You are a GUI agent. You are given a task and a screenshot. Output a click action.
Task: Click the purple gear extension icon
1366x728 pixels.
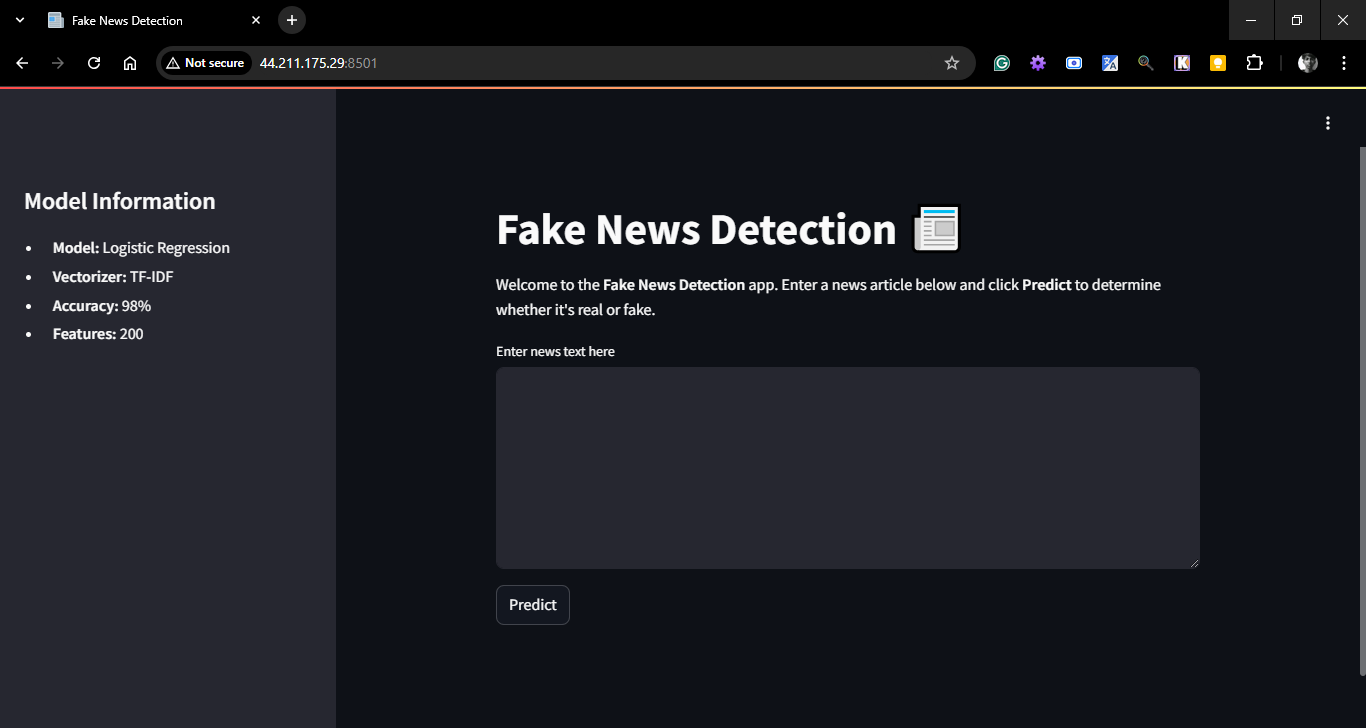(x=1037, y=63)
